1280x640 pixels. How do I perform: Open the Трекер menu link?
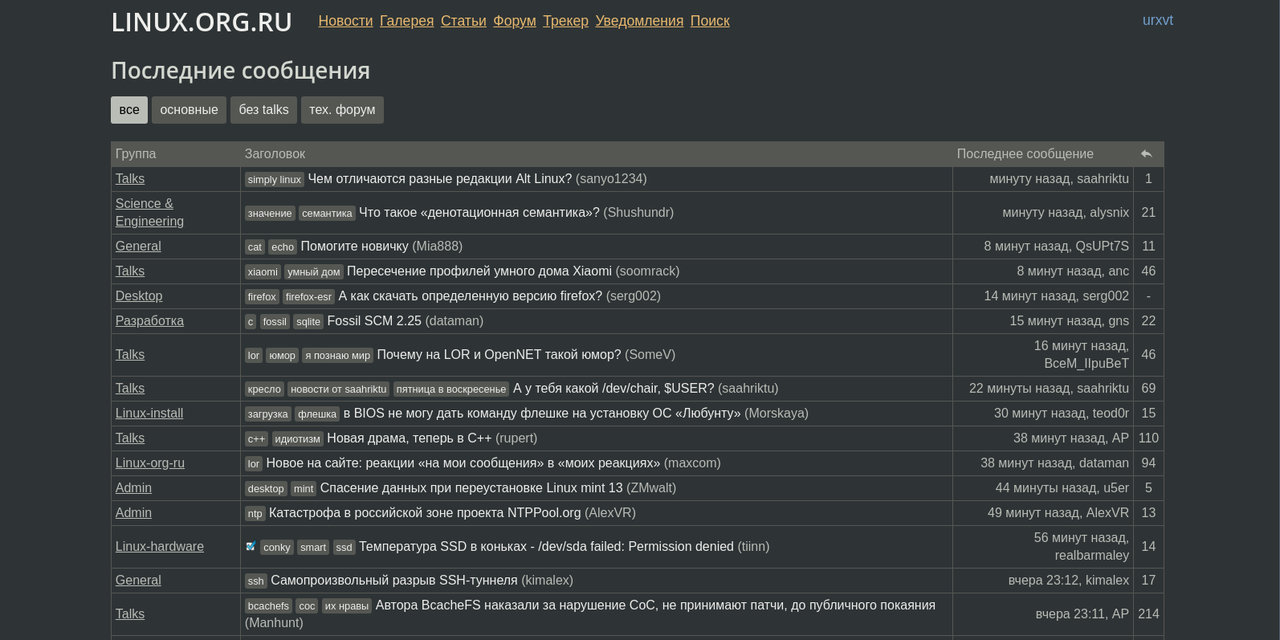click(566, 21)
